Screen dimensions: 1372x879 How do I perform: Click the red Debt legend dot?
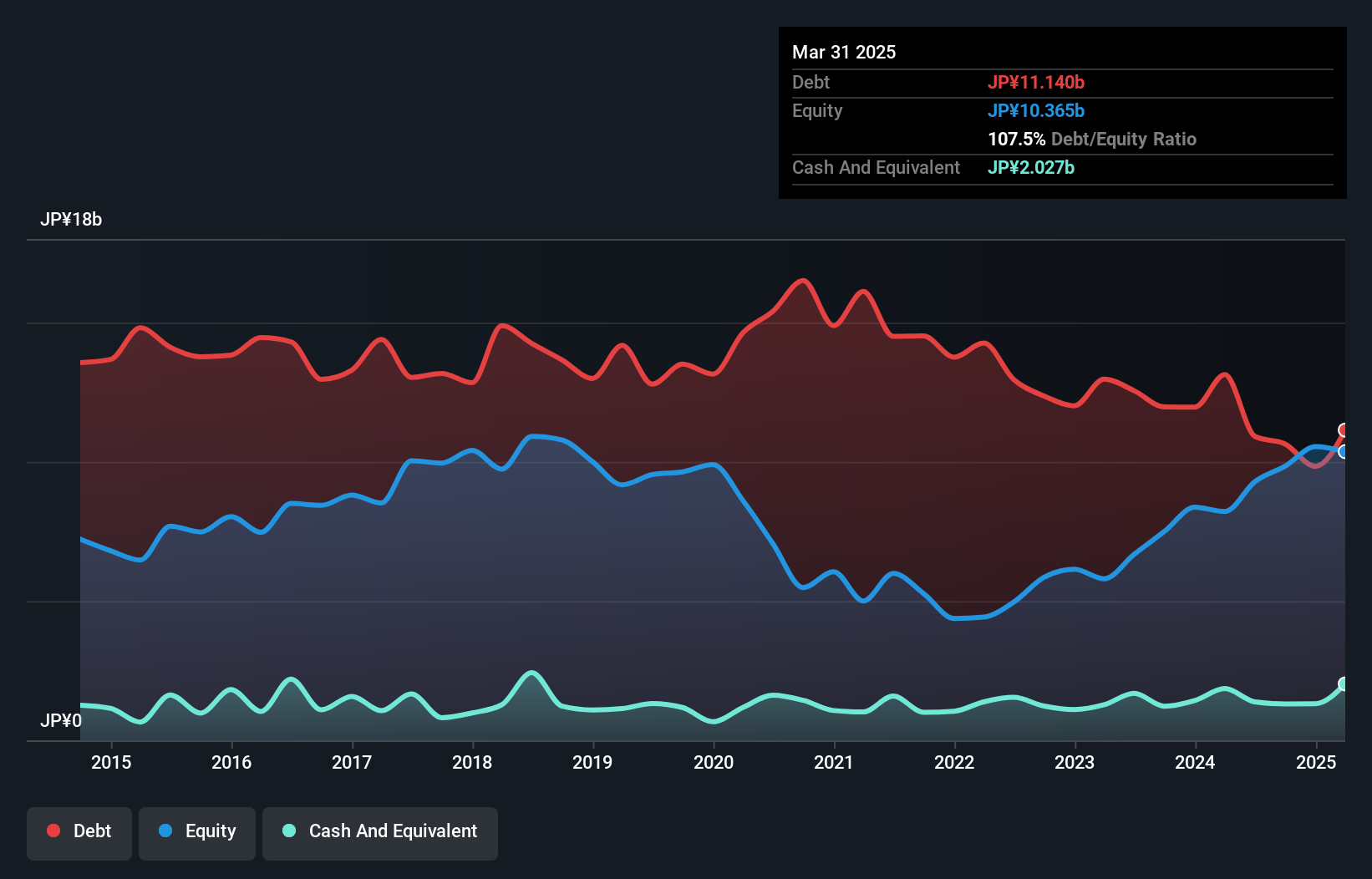(53, 831)
